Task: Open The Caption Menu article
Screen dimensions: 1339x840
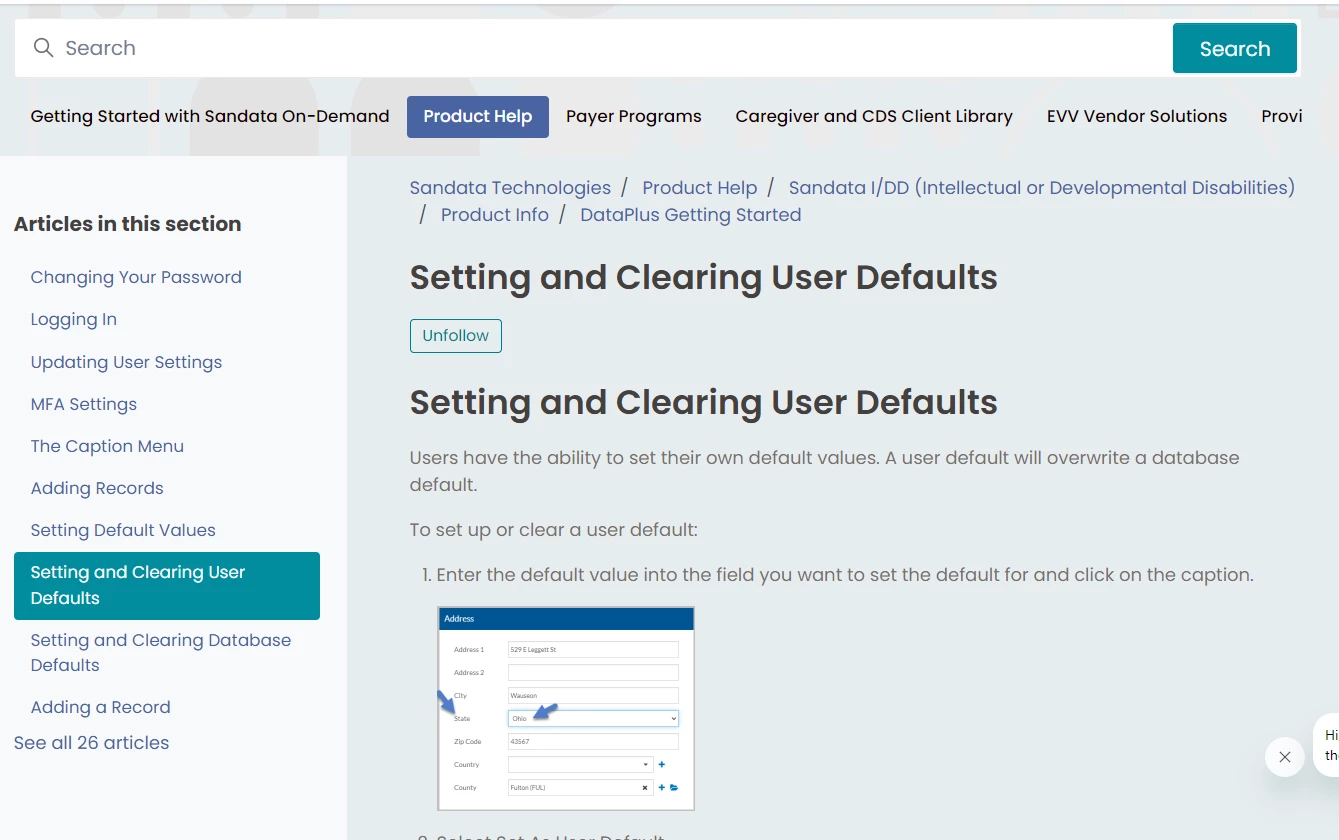Action: (x=107, y=446)
